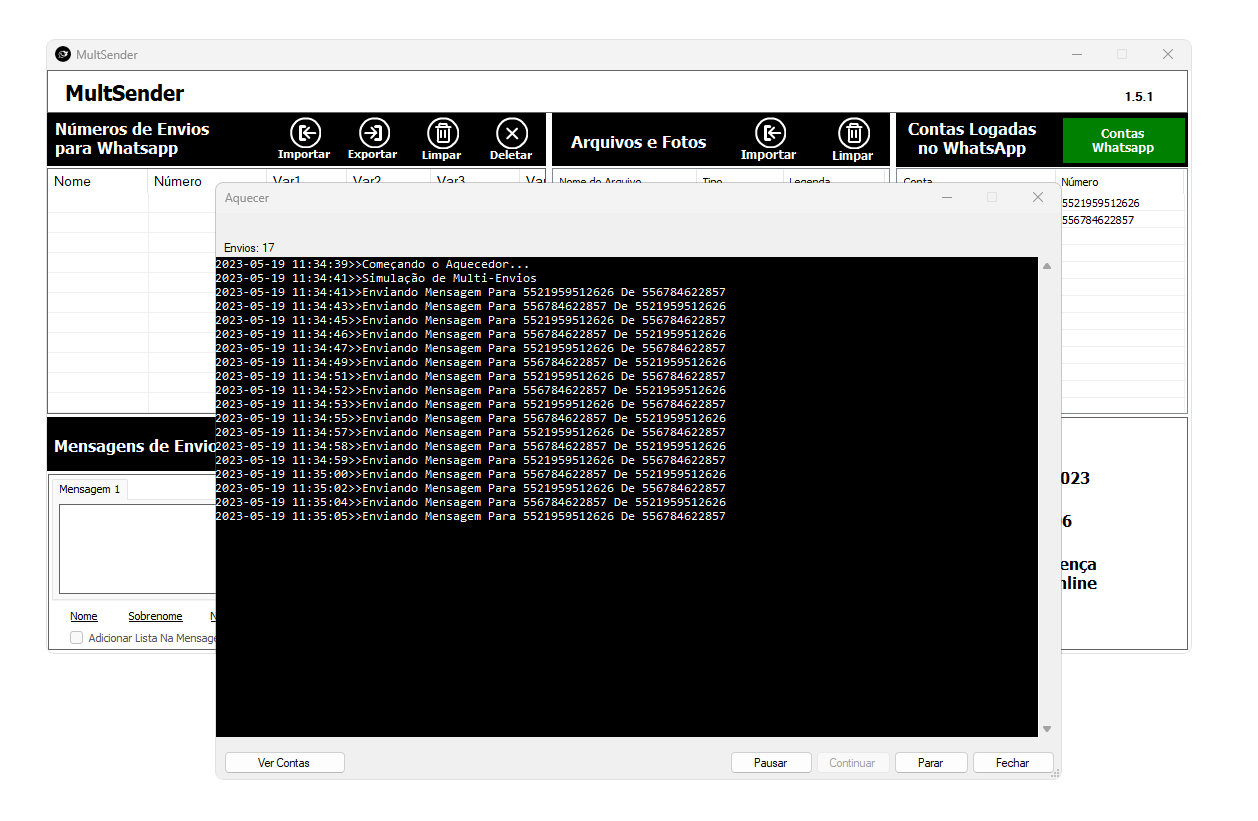Screen dimensions: 1258x821
Task: Click the log scrollbar down arrow
Action: tap(1047, 729)
